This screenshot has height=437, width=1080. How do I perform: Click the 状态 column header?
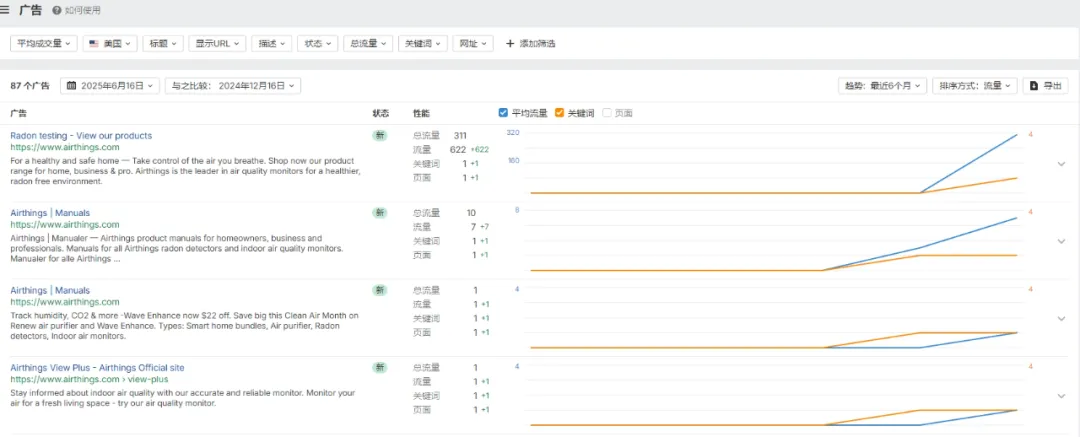(381, 113)
